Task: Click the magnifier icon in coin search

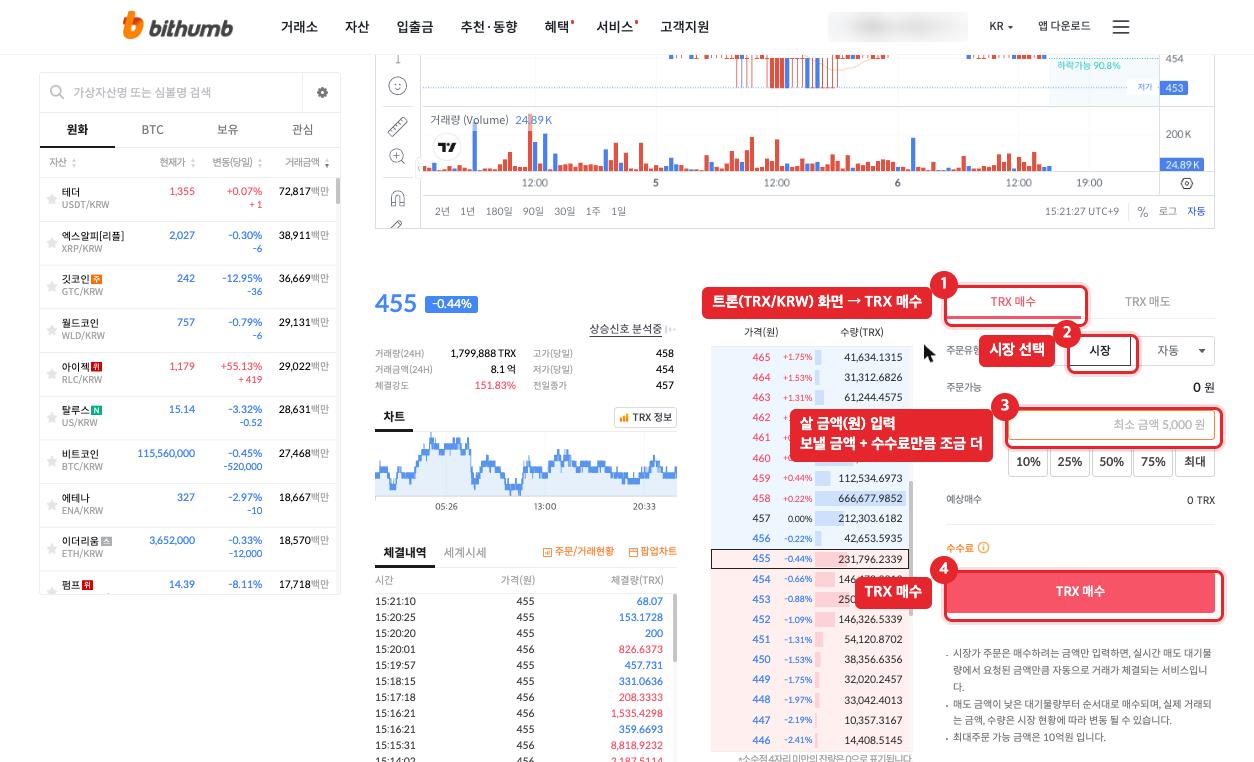Action: (56, 92)
